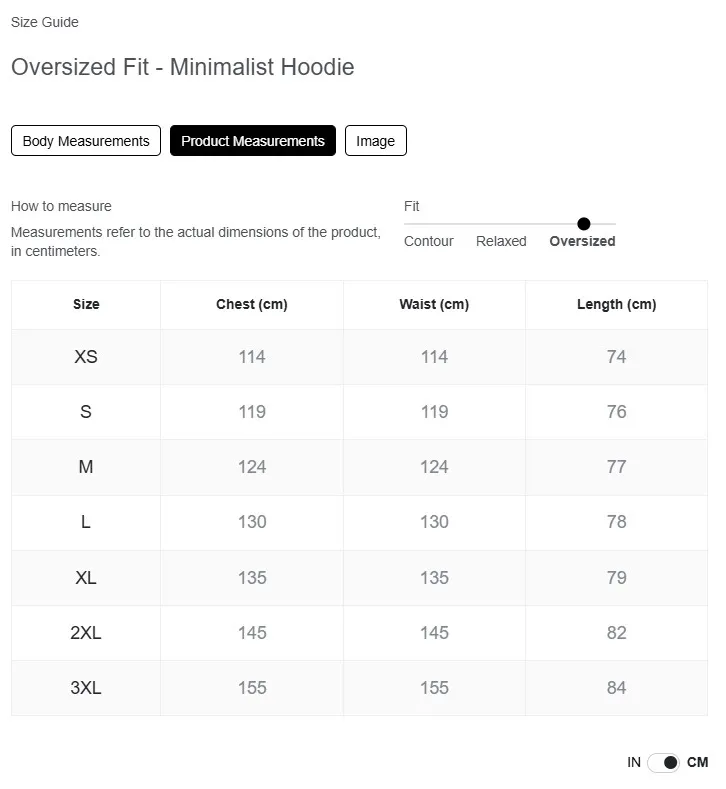This screenshot has width=726, height=789.
Task: Switch to Body Measurements tab
Action: [x=86, y=141]
